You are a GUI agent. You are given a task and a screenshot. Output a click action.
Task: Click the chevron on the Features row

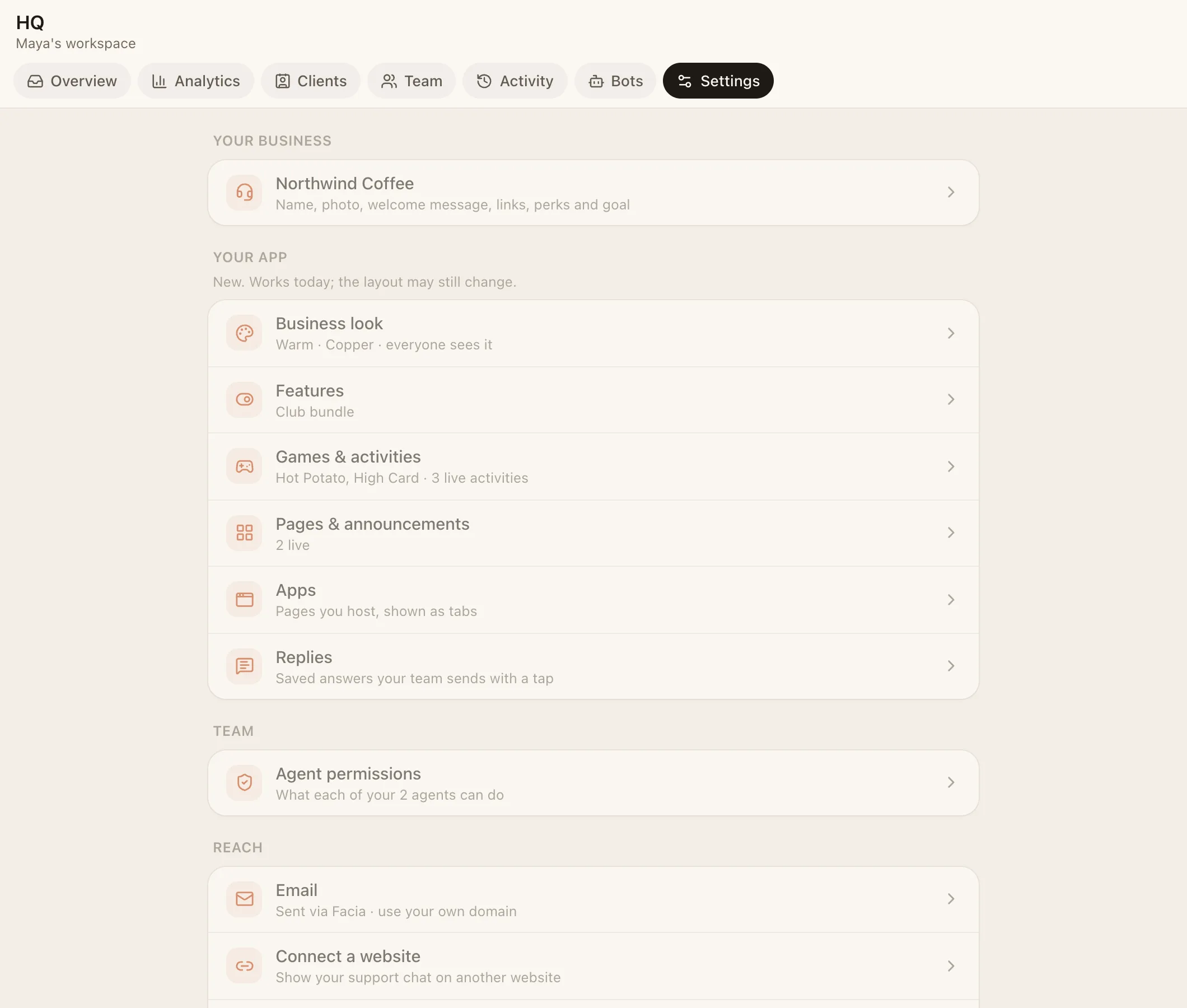pos(951,399)
